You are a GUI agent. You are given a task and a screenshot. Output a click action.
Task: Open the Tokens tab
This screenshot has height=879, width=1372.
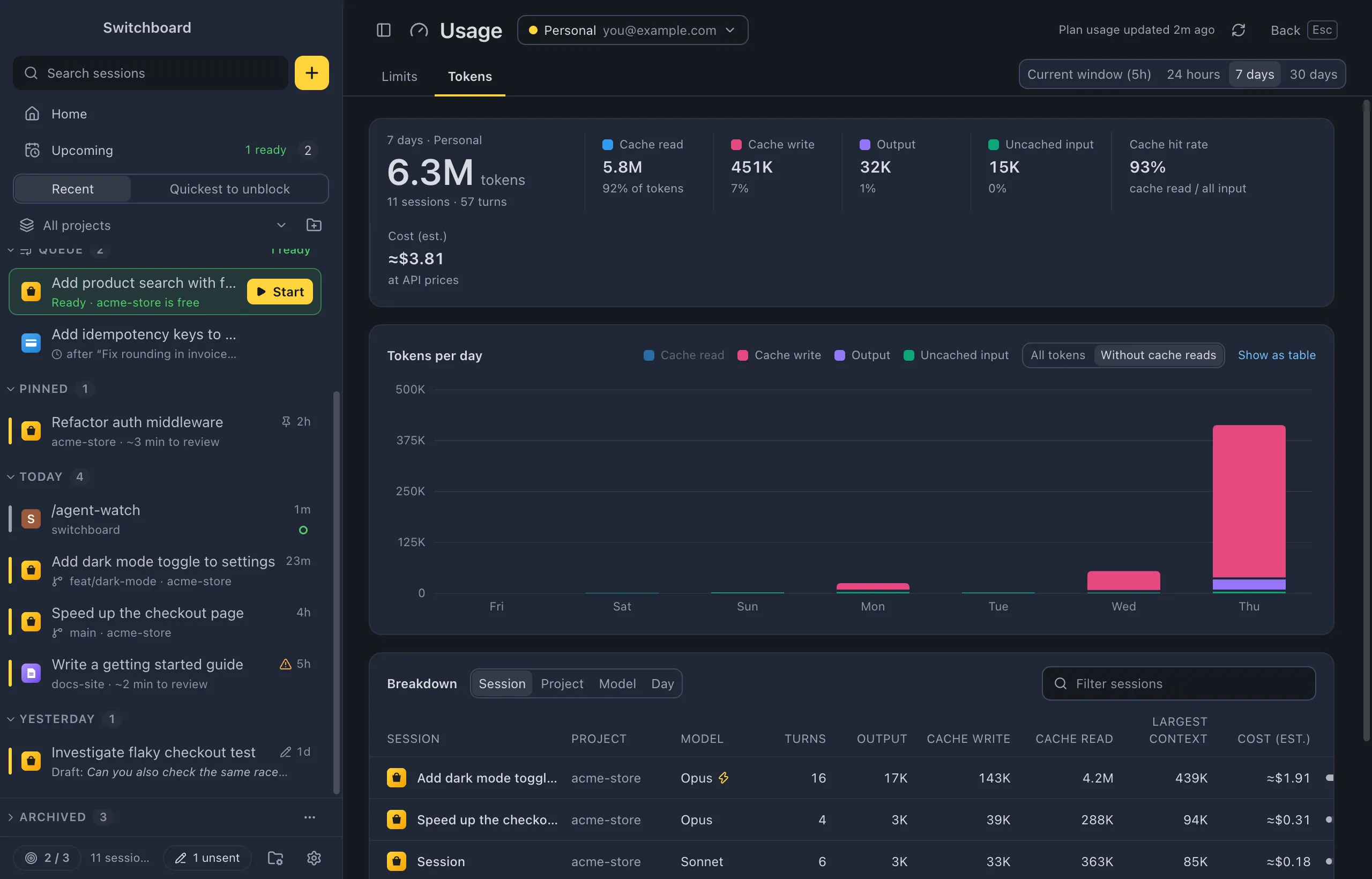(x=469, y=76)
